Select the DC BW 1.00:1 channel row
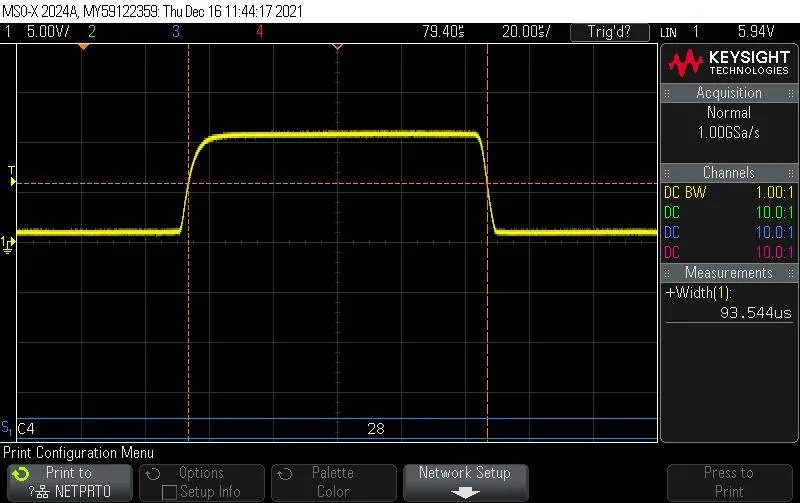 (x=729, y=193)
